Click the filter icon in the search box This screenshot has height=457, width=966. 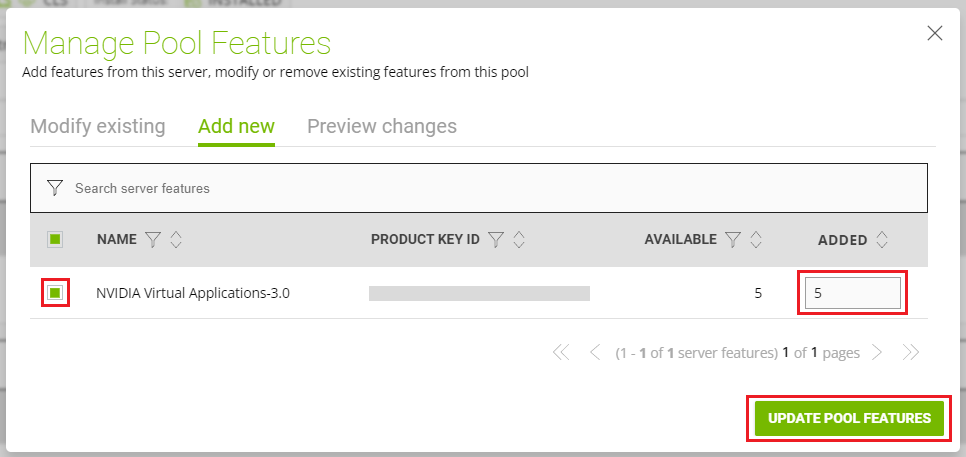[x=55, y=188]
